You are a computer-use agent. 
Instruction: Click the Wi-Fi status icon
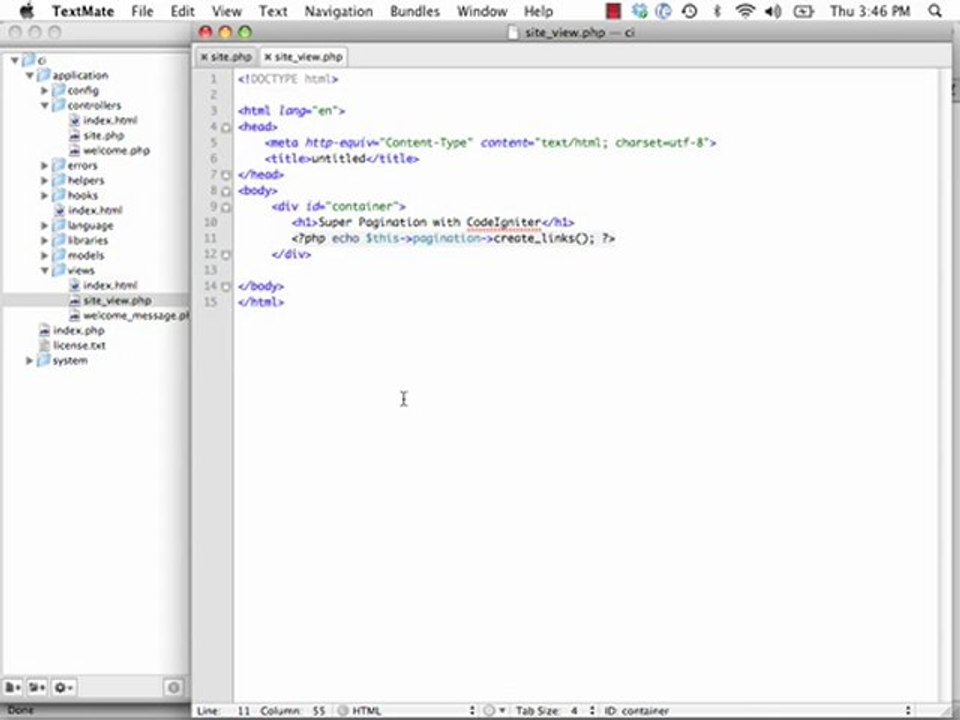pyautogui.click(x=744, y=11)
